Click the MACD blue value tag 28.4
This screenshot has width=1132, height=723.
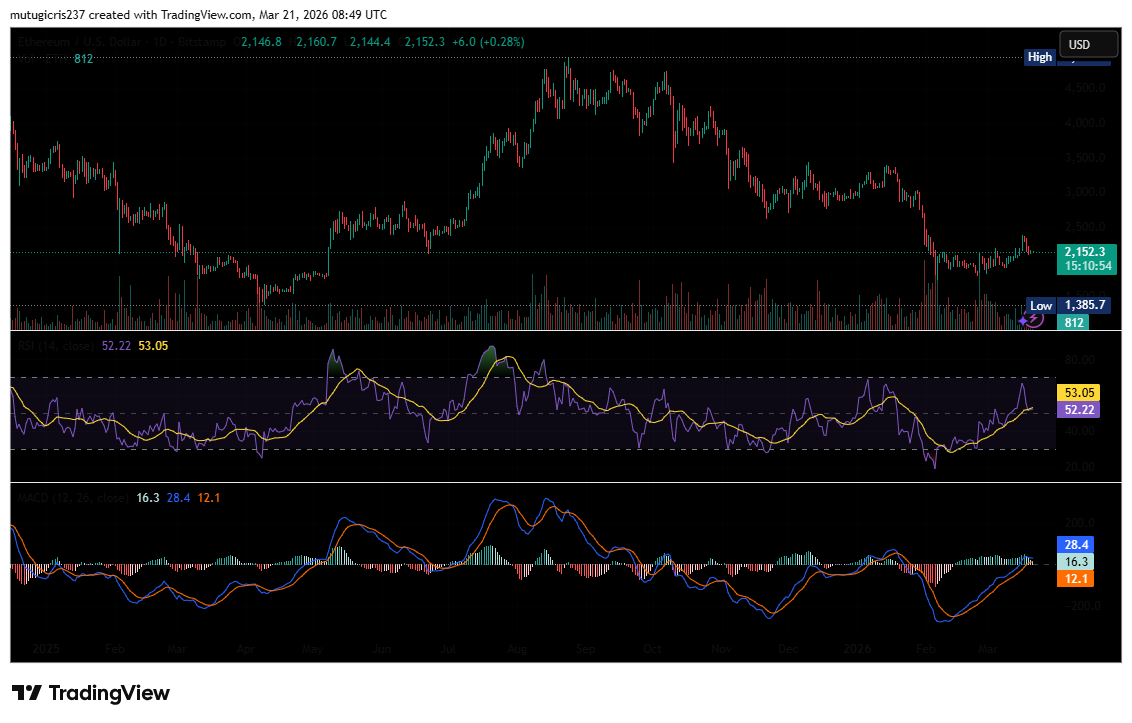coord(1076,545)
